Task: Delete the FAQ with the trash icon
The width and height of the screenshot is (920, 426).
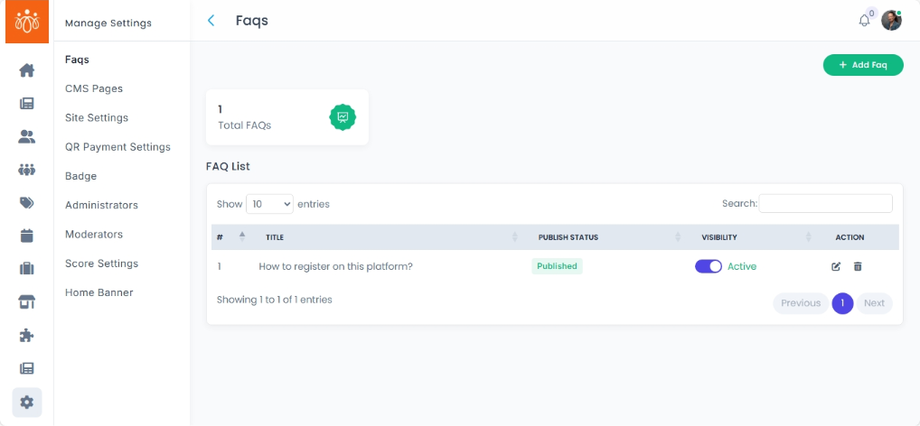Action: pos(858,267)
